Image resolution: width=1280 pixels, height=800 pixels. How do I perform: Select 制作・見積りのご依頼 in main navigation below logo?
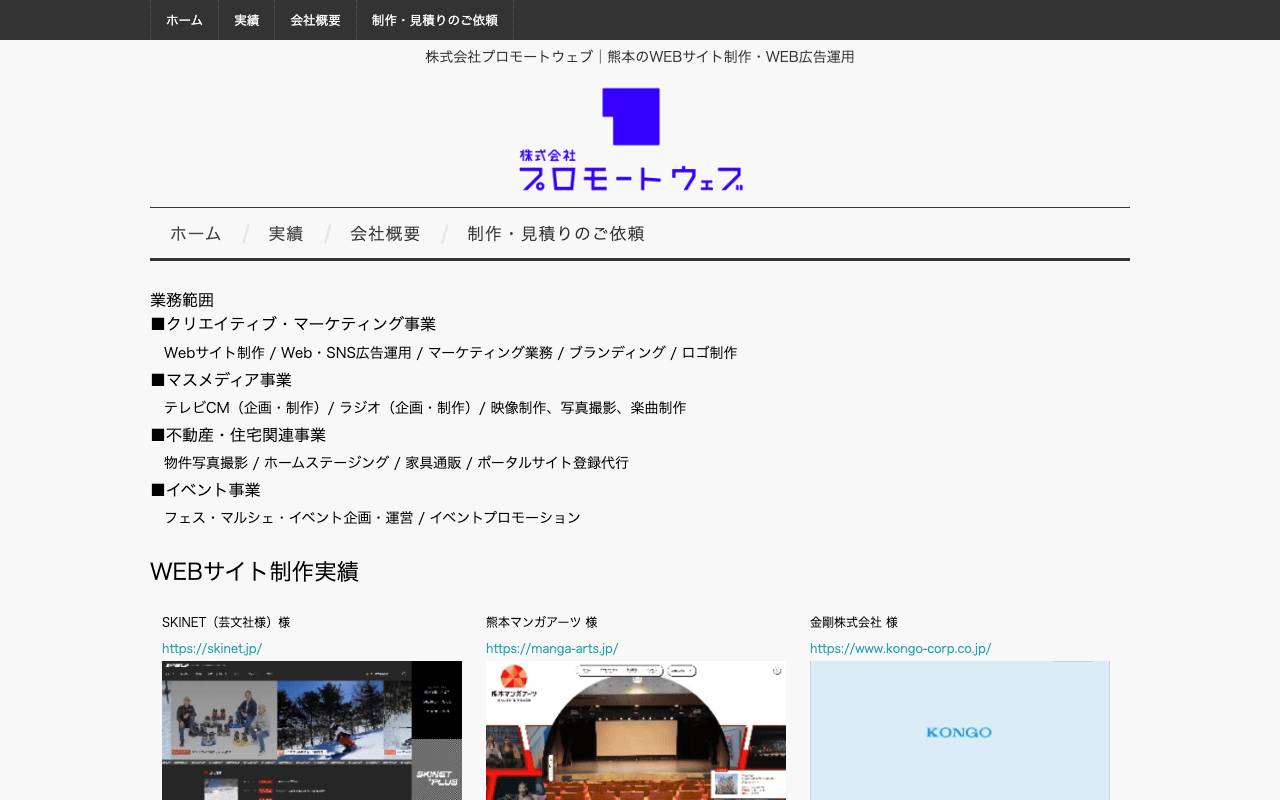point(555,234)
